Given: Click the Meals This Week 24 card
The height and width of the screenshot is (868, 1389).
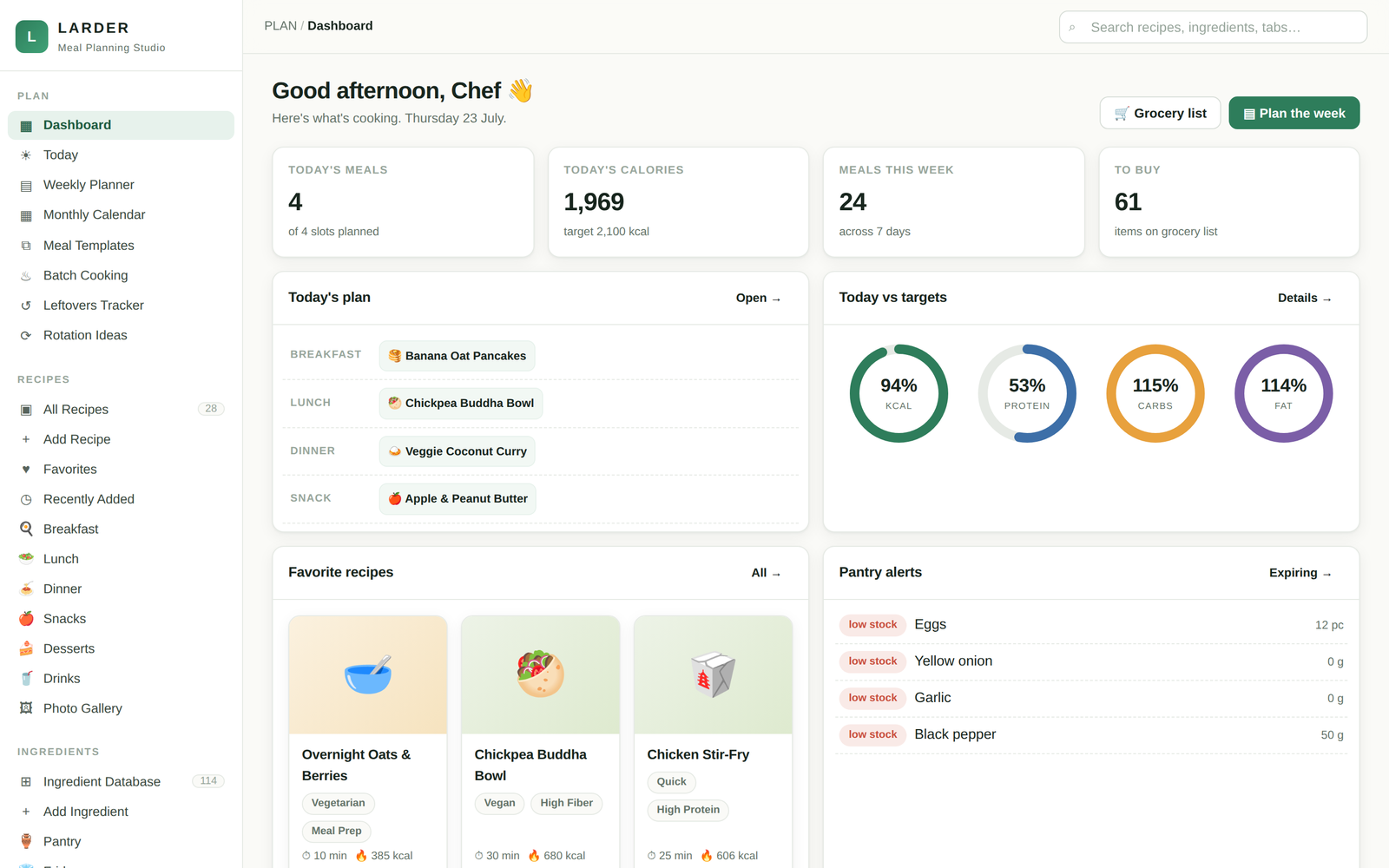Looking at the screenshot, I should 953,202.
